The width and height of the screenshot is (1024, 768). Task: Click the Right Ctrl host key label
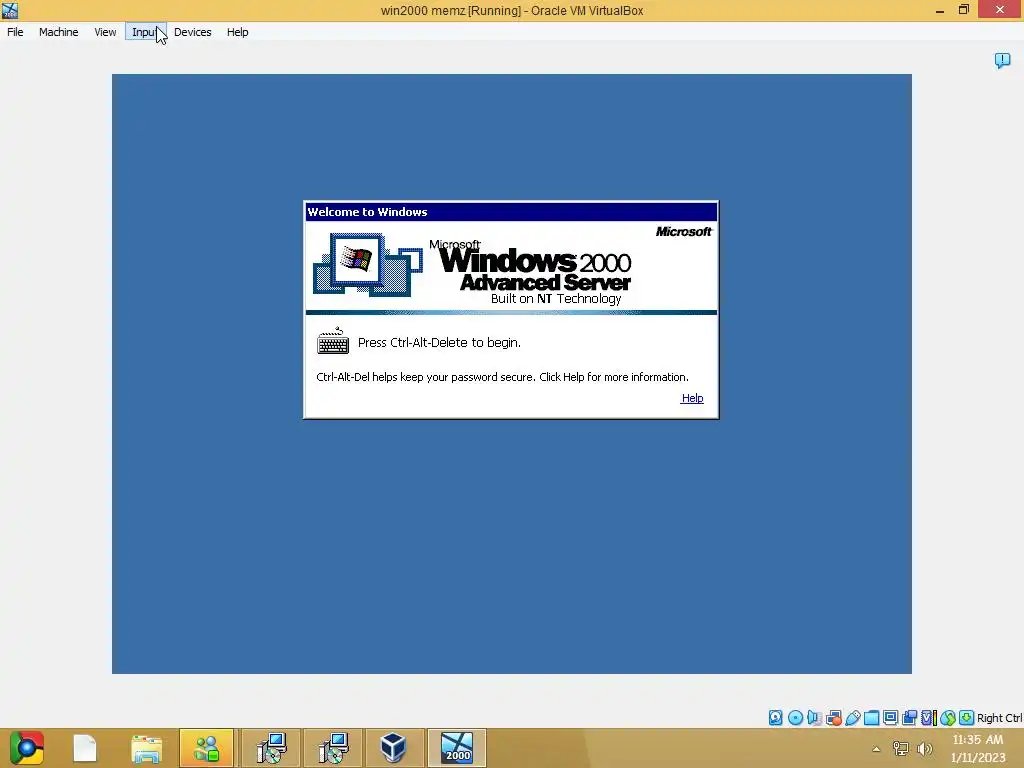click(x=999, y=718)
